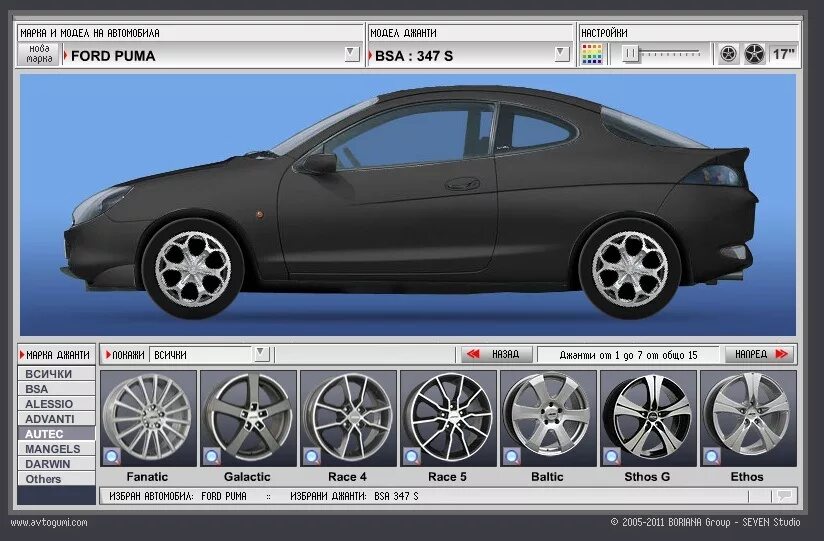Zoom the Sthos G wheel with magnifier icon

[x=611, y=456]
